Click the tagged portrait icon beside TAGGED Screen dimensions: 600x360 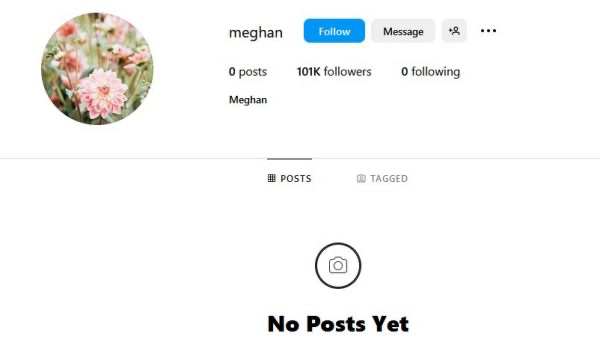coord(361,178)
